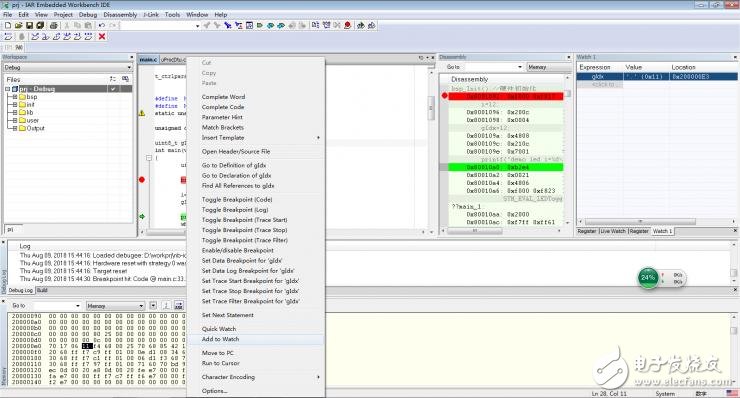The image size is (740, 398).
Task: Click the Debug without Downloading icon
Action: coord(371,25)
